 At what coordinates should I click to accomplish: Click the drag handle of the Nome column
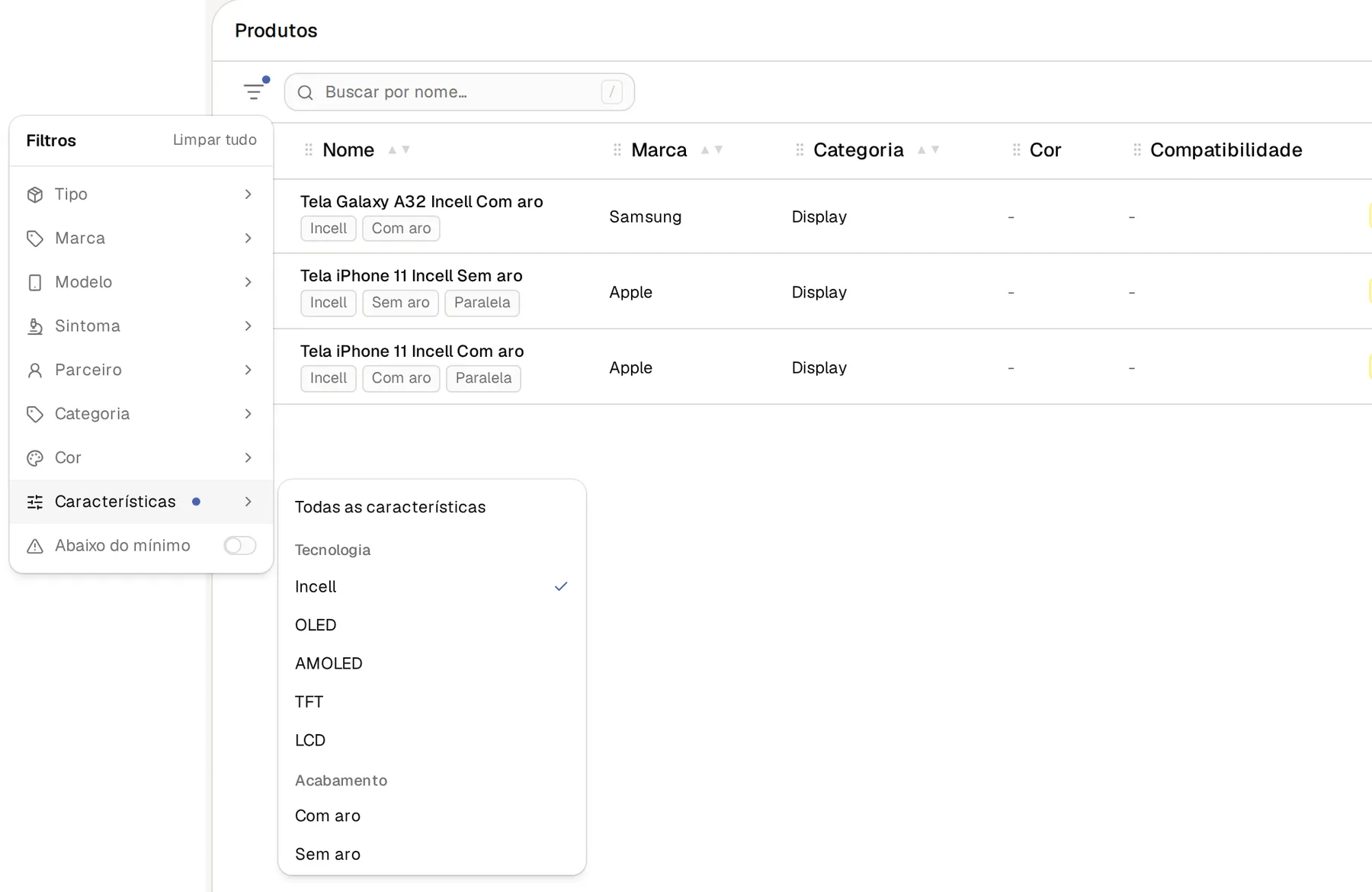[309, 150]
